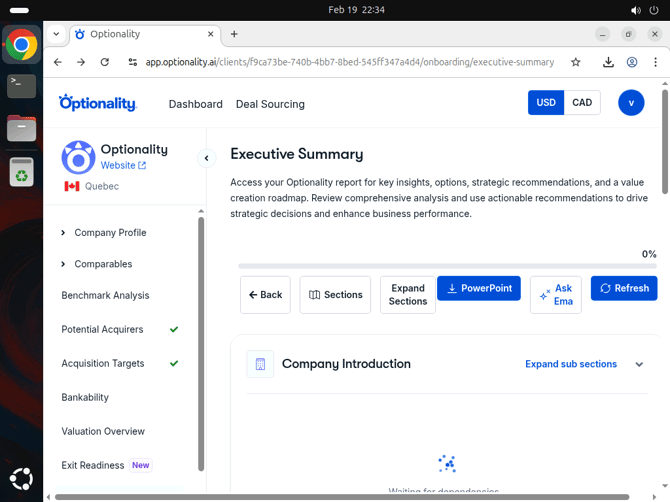Open the Dashboard nav item
The image size is (670, 502).
(x=196, y=104)
